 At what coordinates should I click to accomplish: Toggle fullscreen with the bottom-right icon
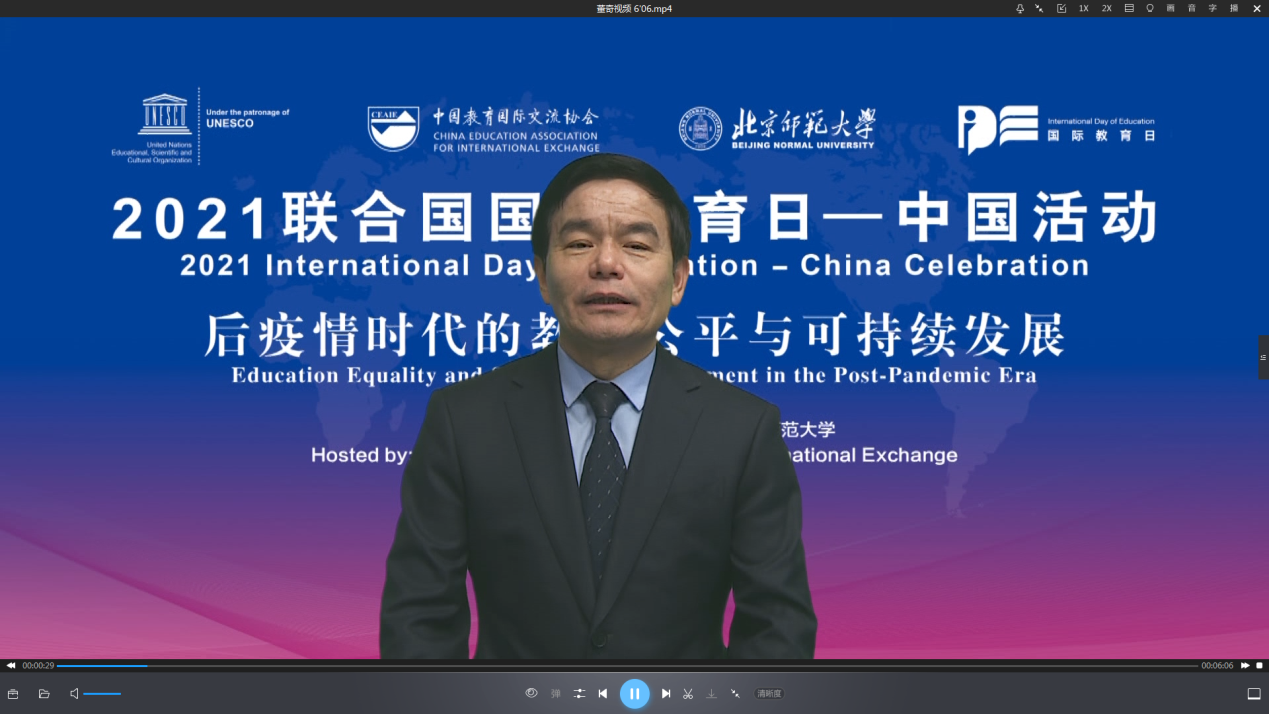(x=1254, y=694)
